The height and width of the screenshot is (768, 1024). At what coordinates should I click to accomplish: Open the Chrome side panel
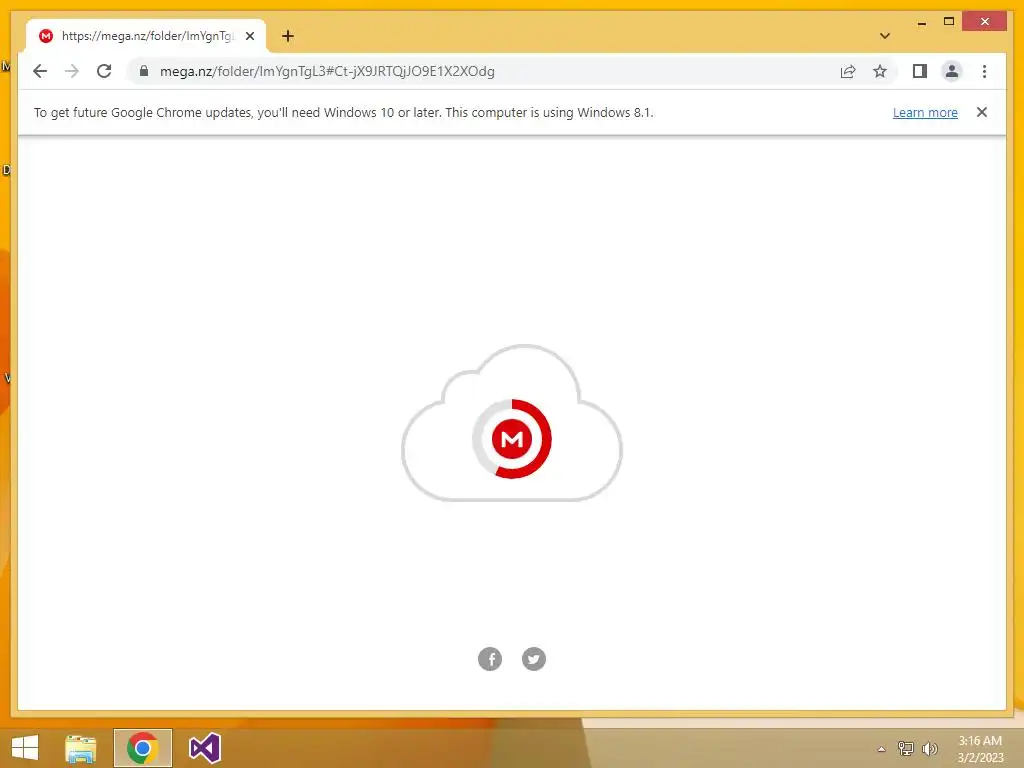pyautogui.click(x=920, y=71)
